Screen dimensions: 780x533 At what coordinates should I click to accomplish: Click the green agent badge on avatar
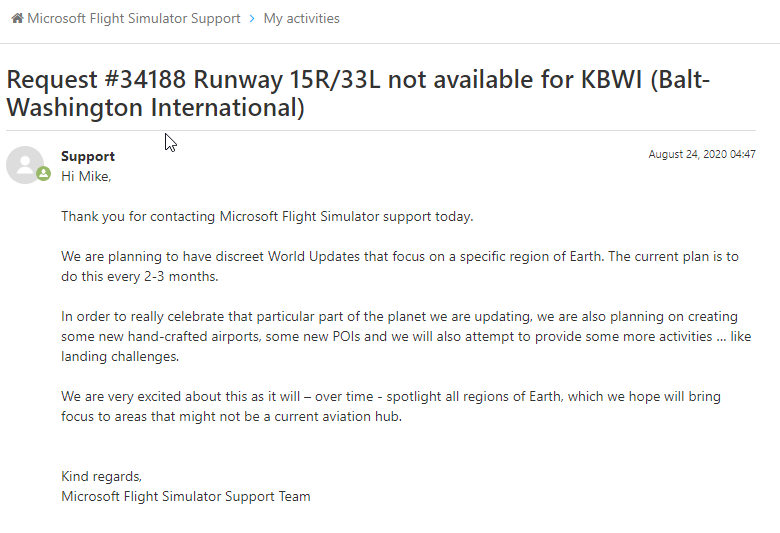click(44, 174)
